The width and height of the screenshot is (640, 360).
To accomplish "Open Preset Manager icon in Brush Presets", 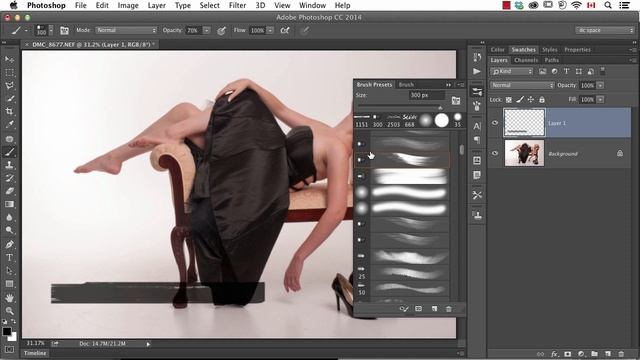I will point(419,309).
